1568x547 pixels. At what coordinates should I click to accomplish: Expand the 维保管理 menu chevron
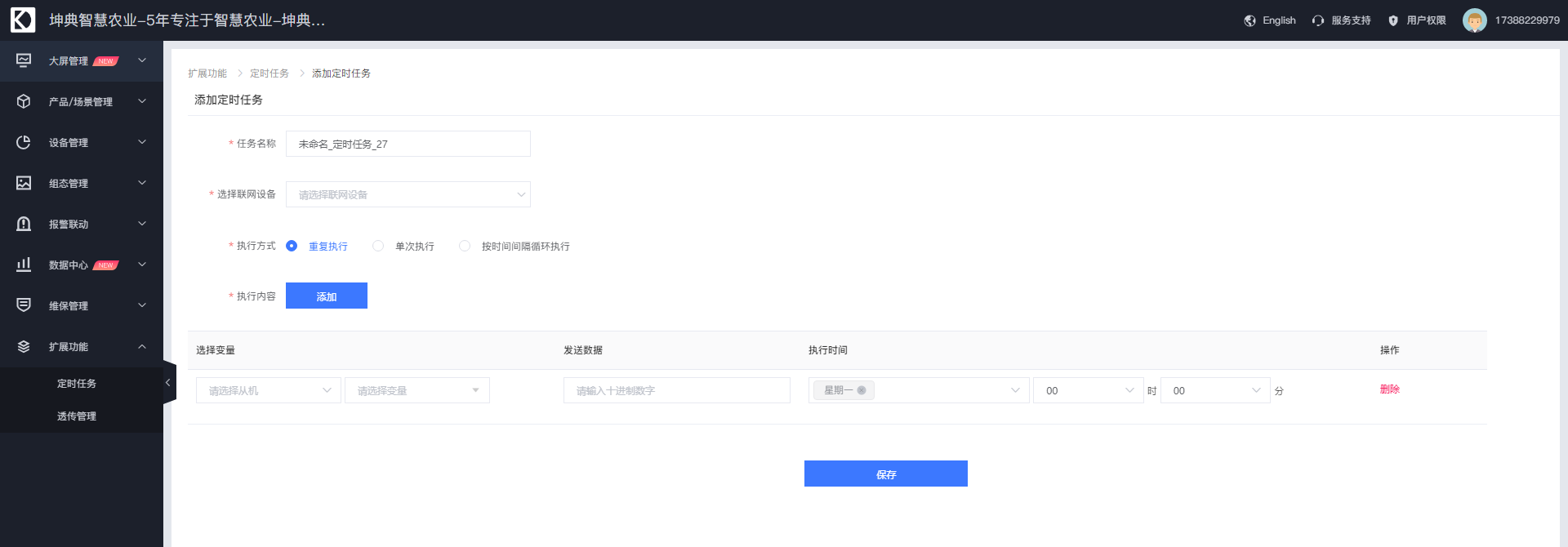click(142, 305)
